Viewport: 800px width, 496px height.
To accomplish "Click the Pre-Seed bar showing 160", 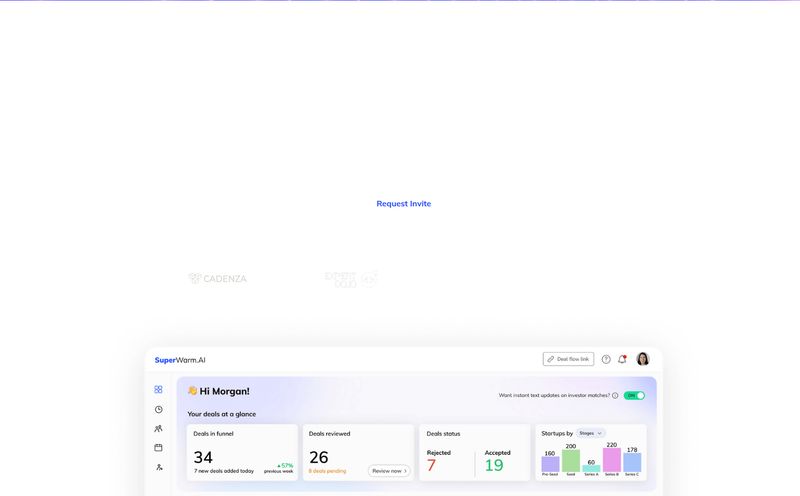I will 550,464.
